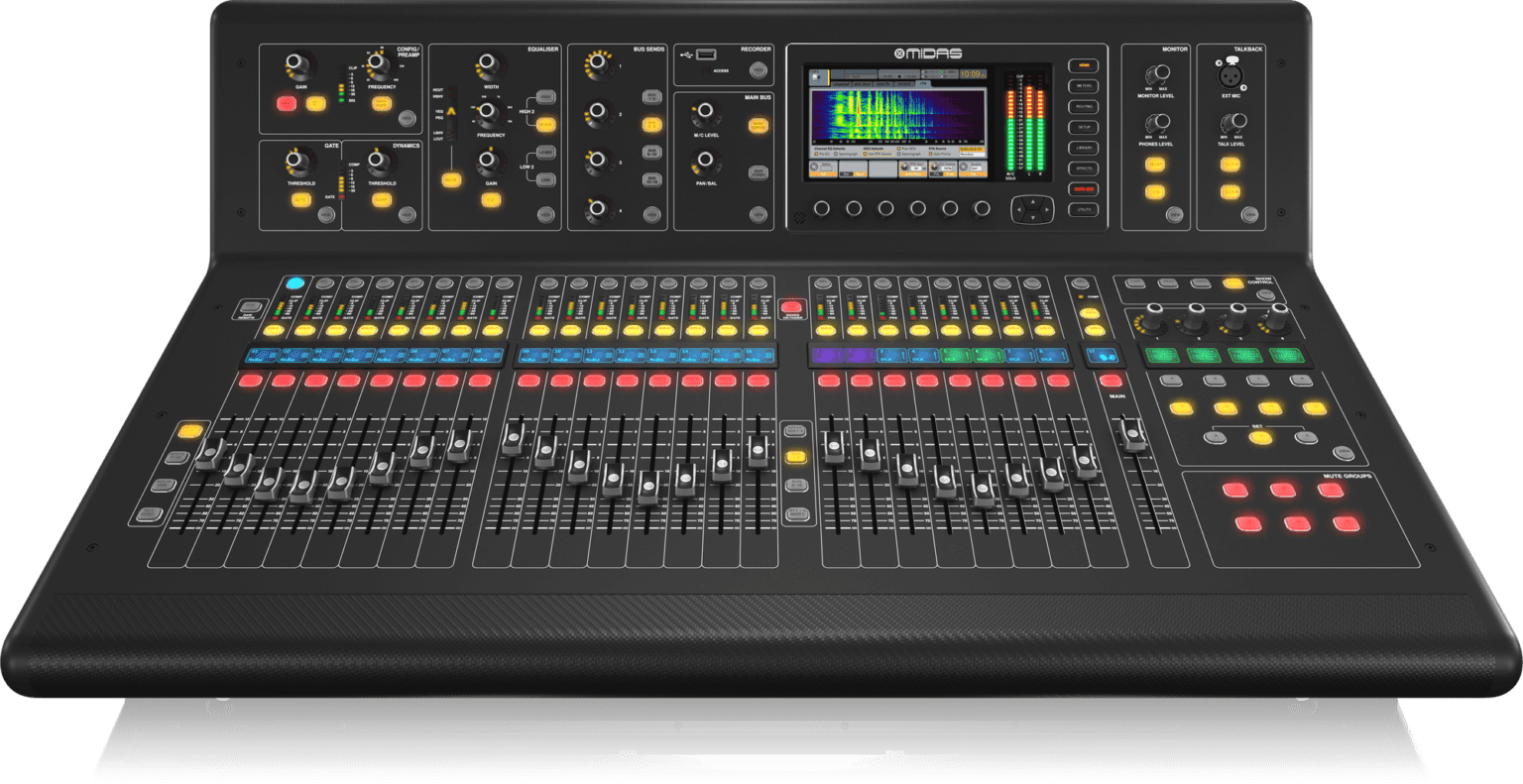Check the Solo Priority box on the display
Viewport: 1523px width, 784px height.
point(930,154)
